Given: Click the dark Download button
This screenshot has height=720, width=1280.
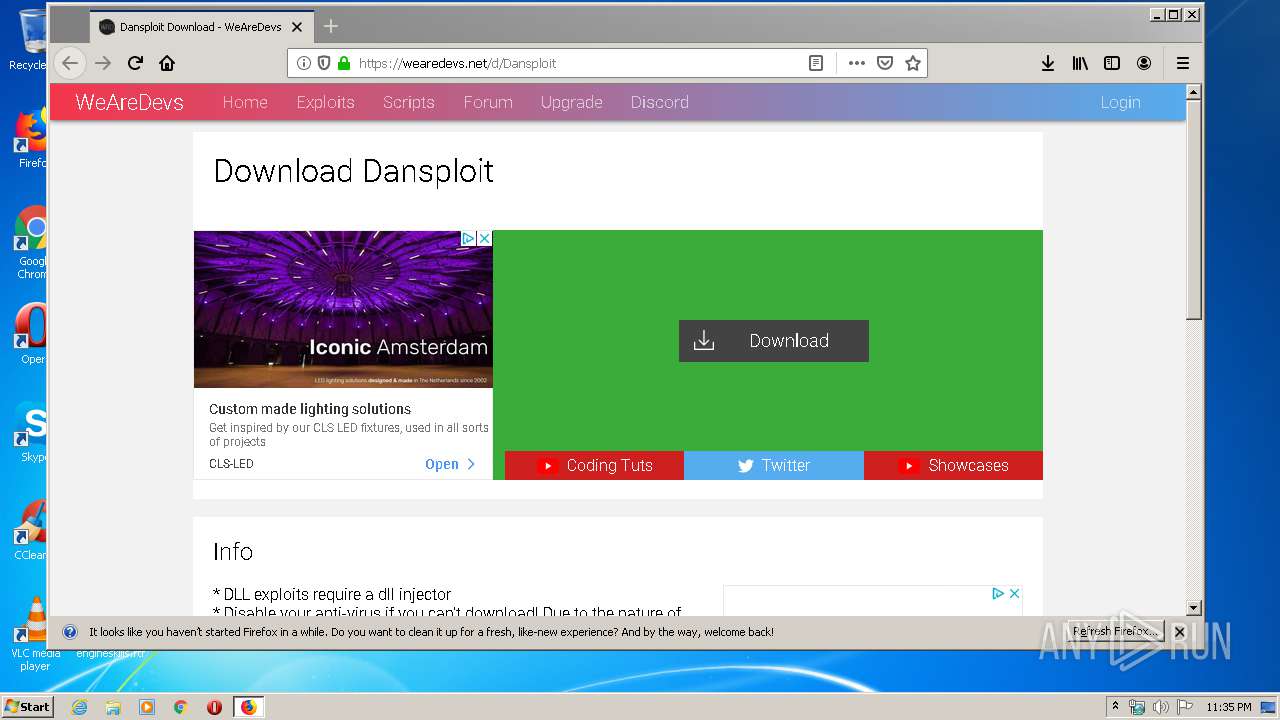Looking at the screenshot, I should (x=774, y=341).
